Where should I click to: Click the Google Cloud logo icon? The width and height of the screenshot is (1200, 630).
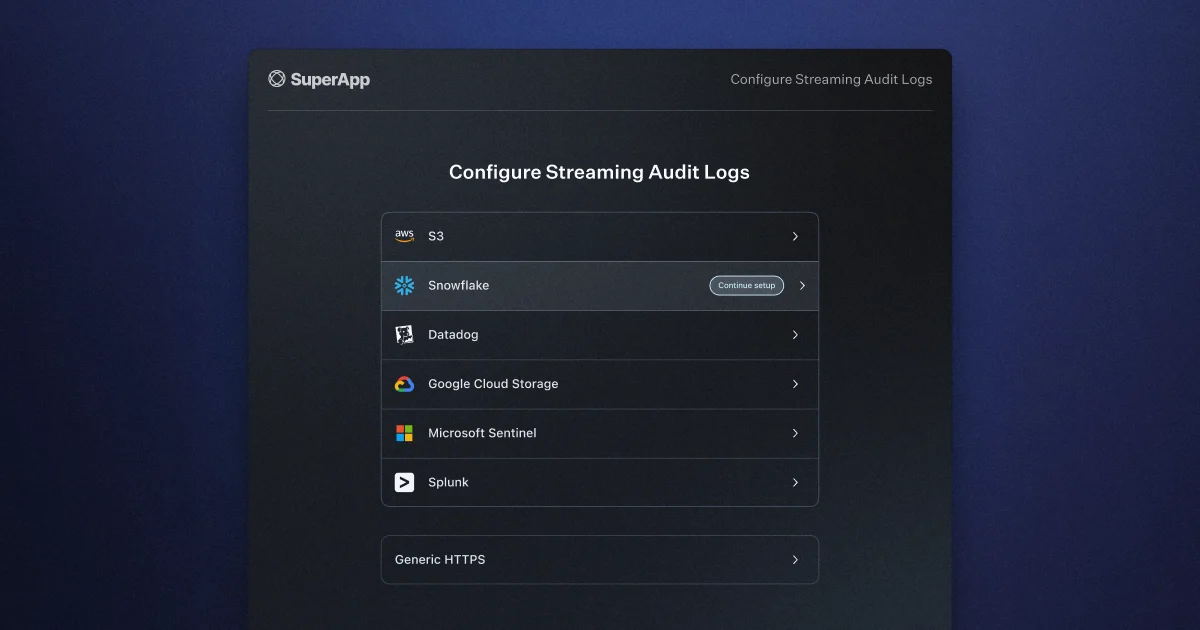tap(404, 384)
